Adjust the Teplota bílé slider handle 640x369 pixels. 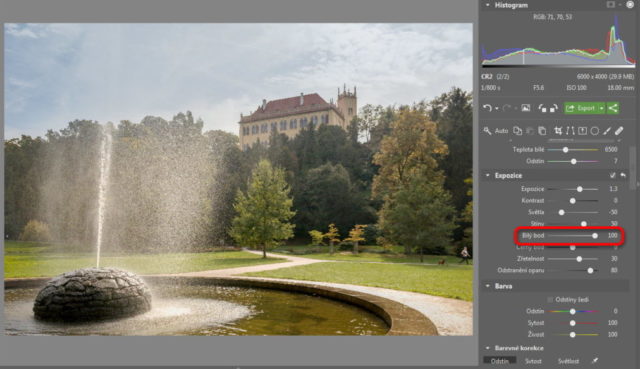[565, 150]
